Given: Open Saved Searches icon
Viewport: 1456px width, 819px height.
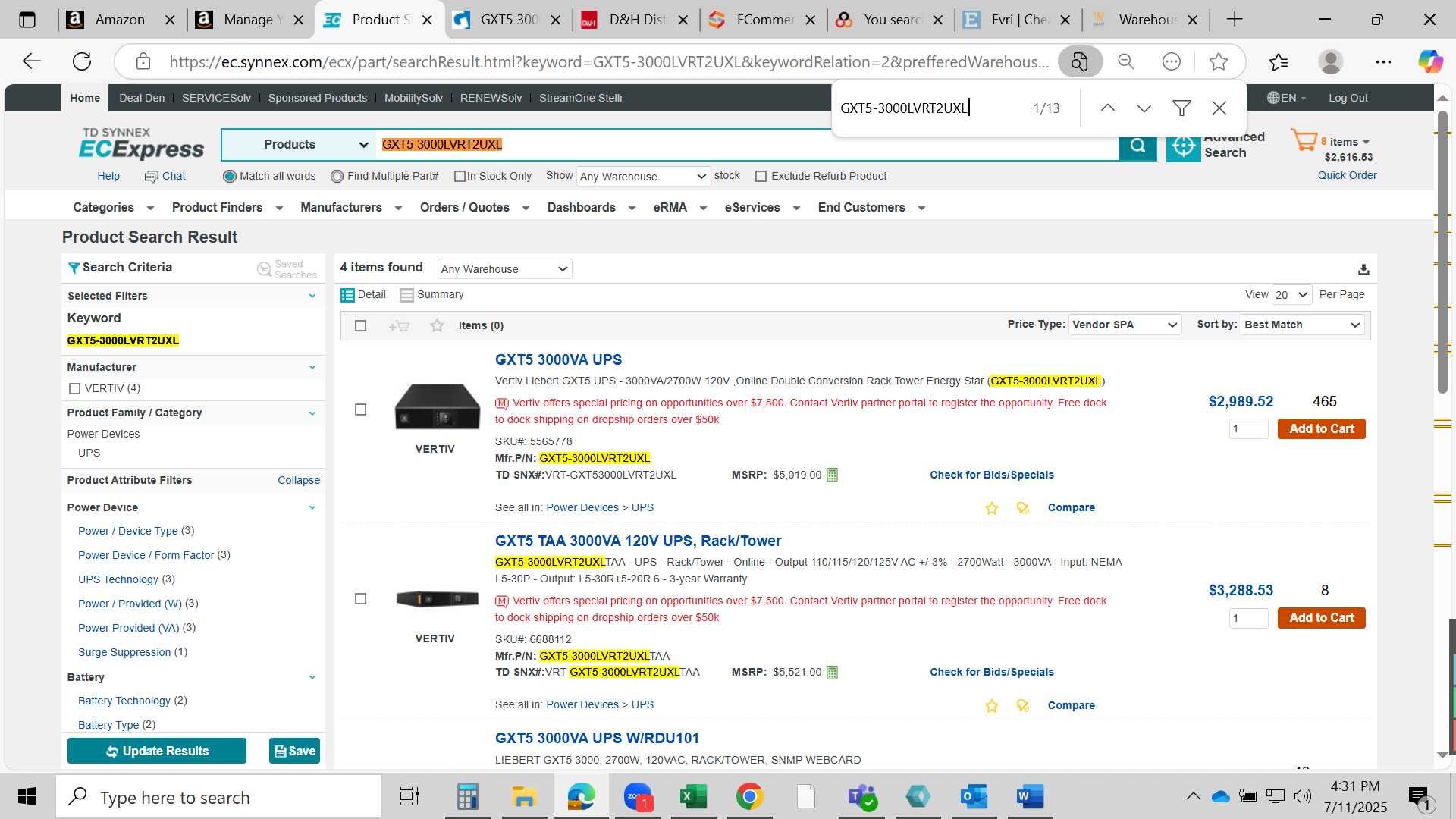Looking at the screenshot, I should pyautogui.click(x=264, y=269).
